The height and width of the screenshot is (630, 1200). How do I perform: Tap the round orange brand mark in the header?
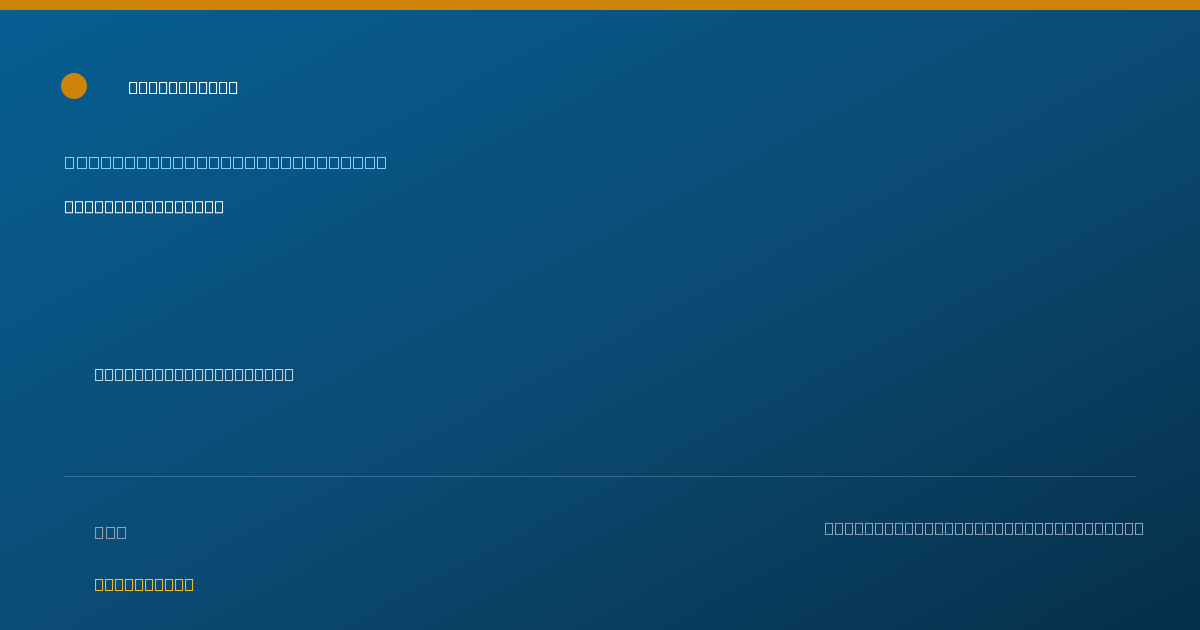point(74,86)
